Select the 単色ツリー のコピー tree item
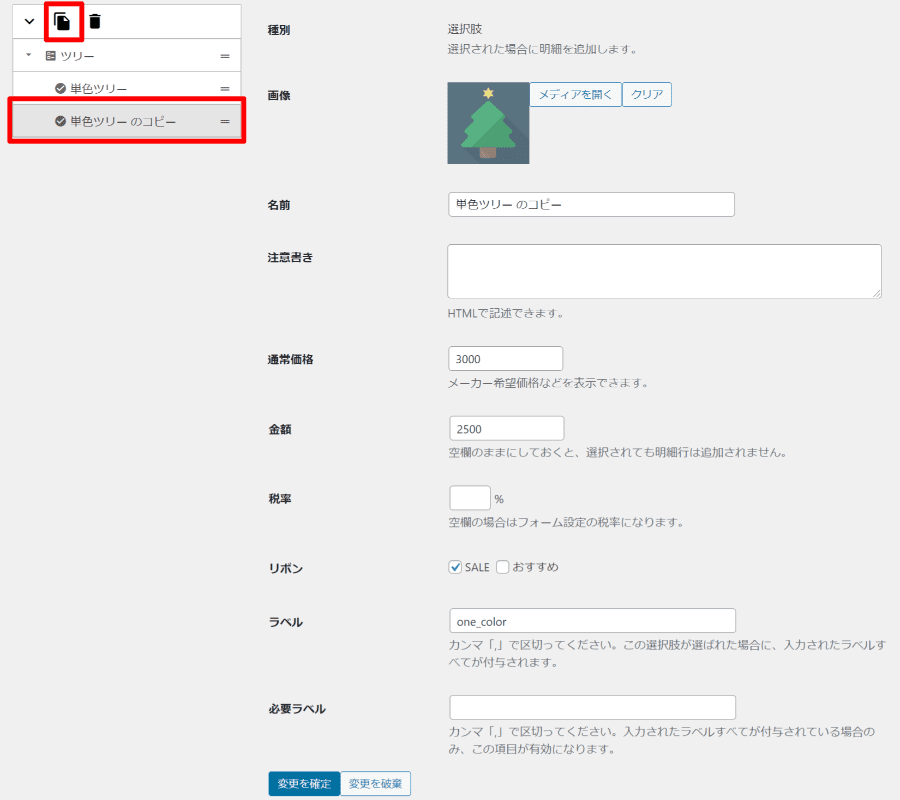Viewport: 900px width, 800px height. 126,121
